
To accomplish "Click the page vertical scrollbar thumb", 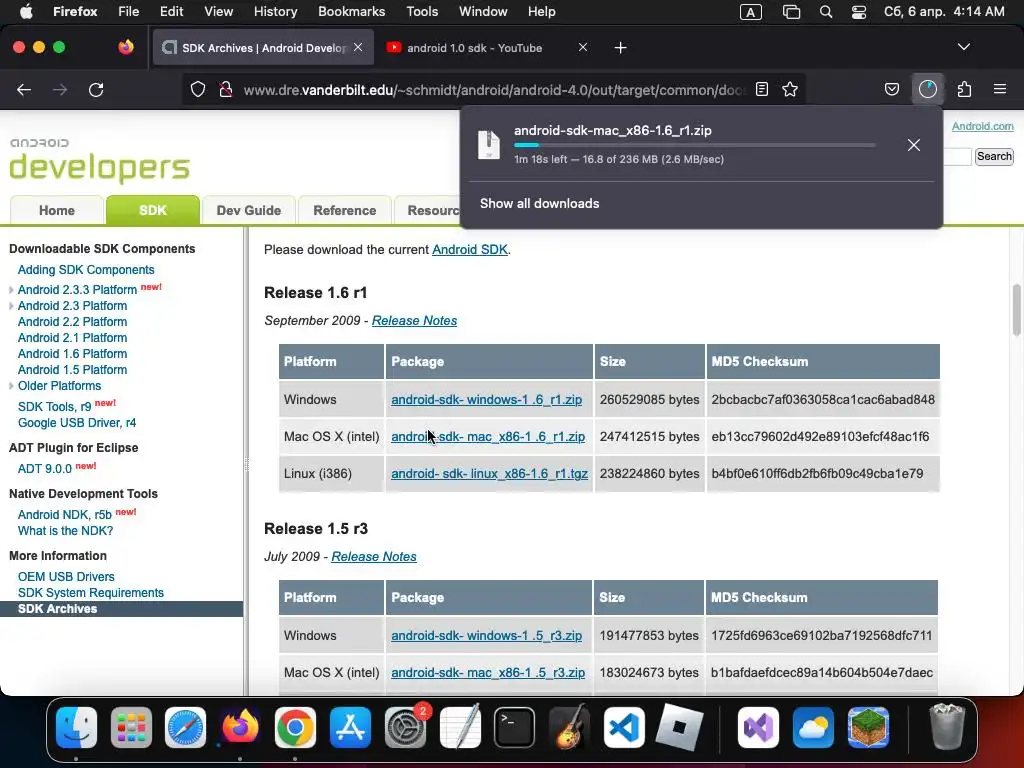I will tap(1016, 310).
